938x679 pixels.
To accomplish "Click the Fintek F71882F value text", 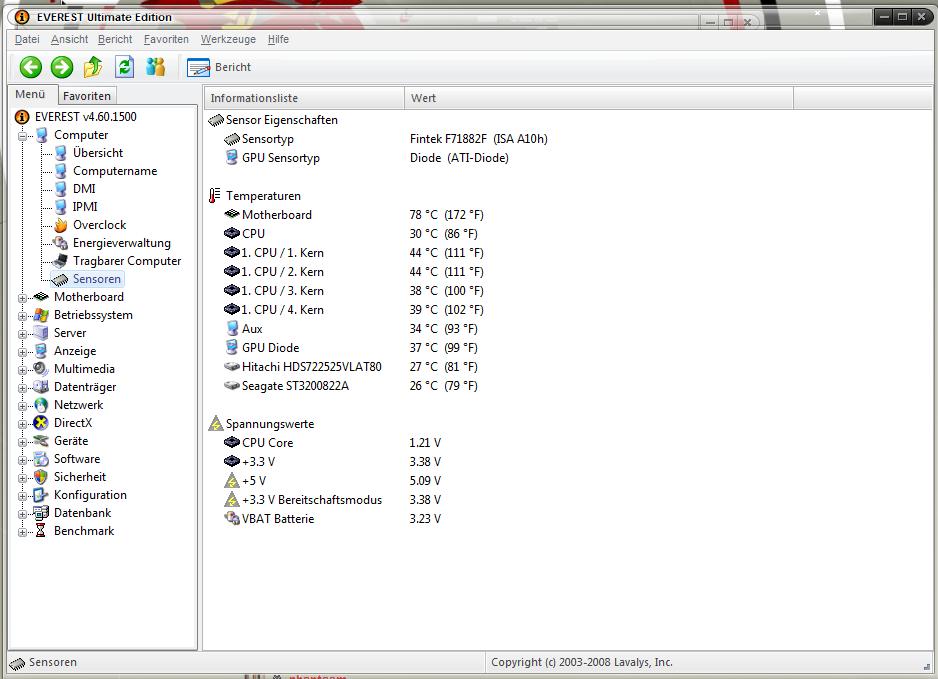I will (x=479, y=139).
